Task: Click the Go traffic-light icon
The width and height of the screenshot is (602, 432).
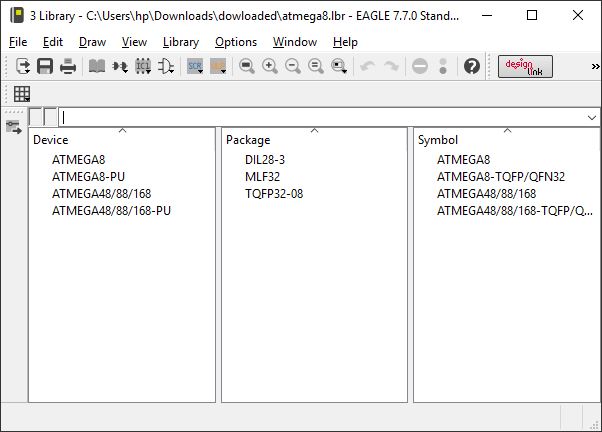Action: 443,66
